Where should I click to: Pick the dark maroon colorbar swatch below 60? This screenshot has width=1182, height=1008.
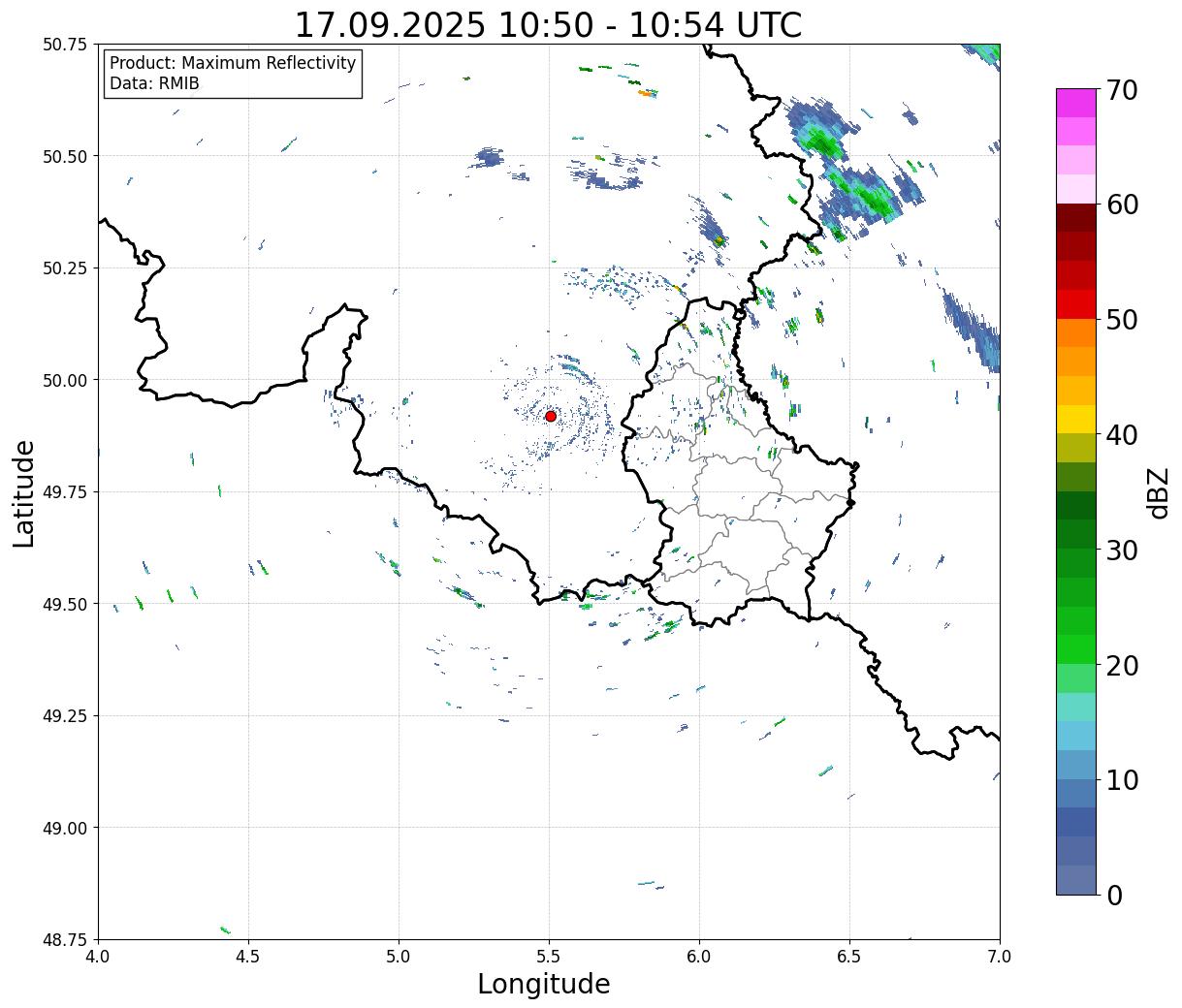1076,218
